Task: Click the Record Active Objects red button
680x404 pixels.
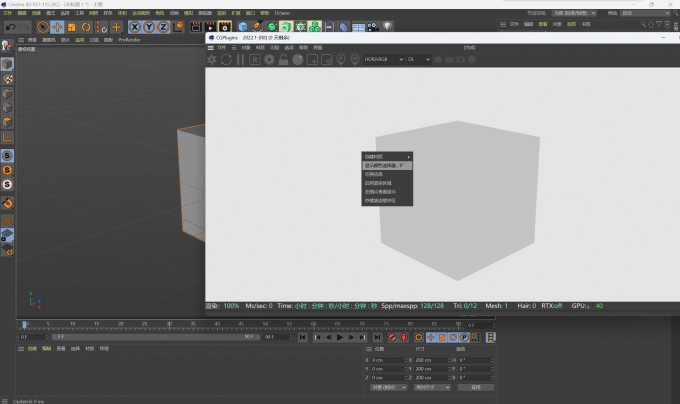Action: tap(392, 337)
